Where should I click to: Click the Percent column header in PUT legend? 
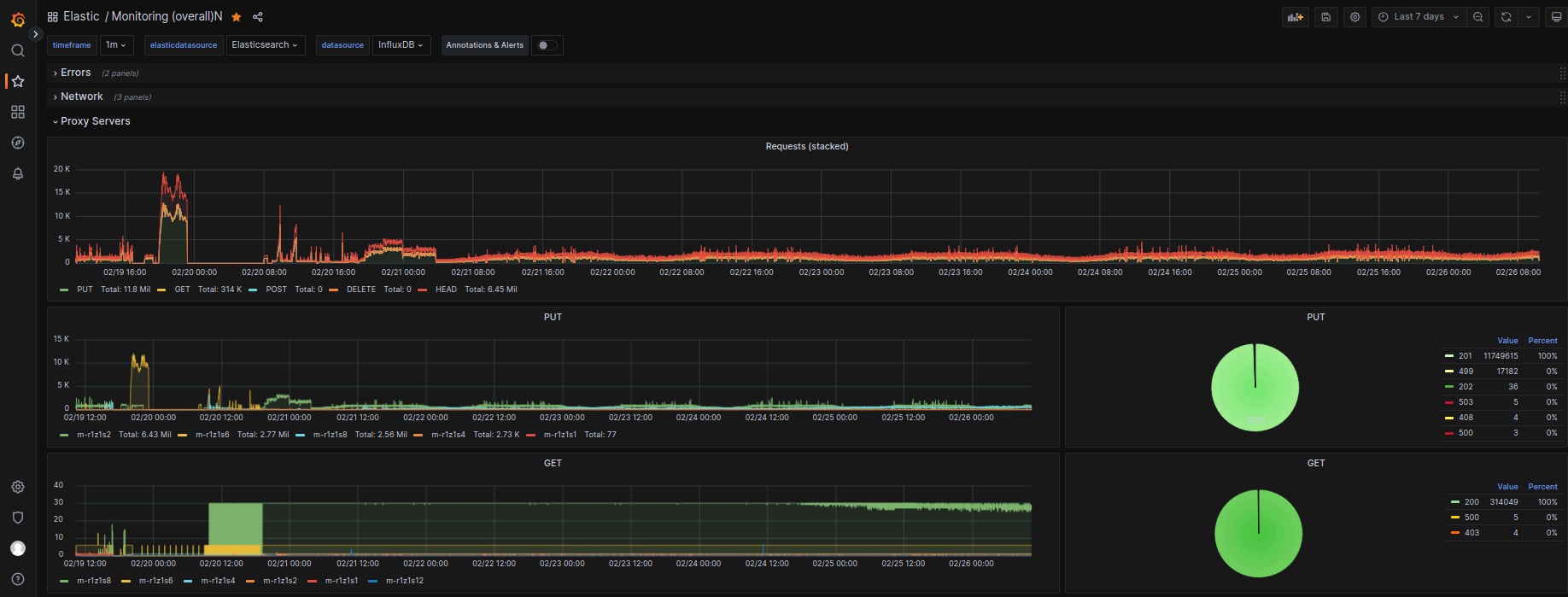coord(1542,341)
